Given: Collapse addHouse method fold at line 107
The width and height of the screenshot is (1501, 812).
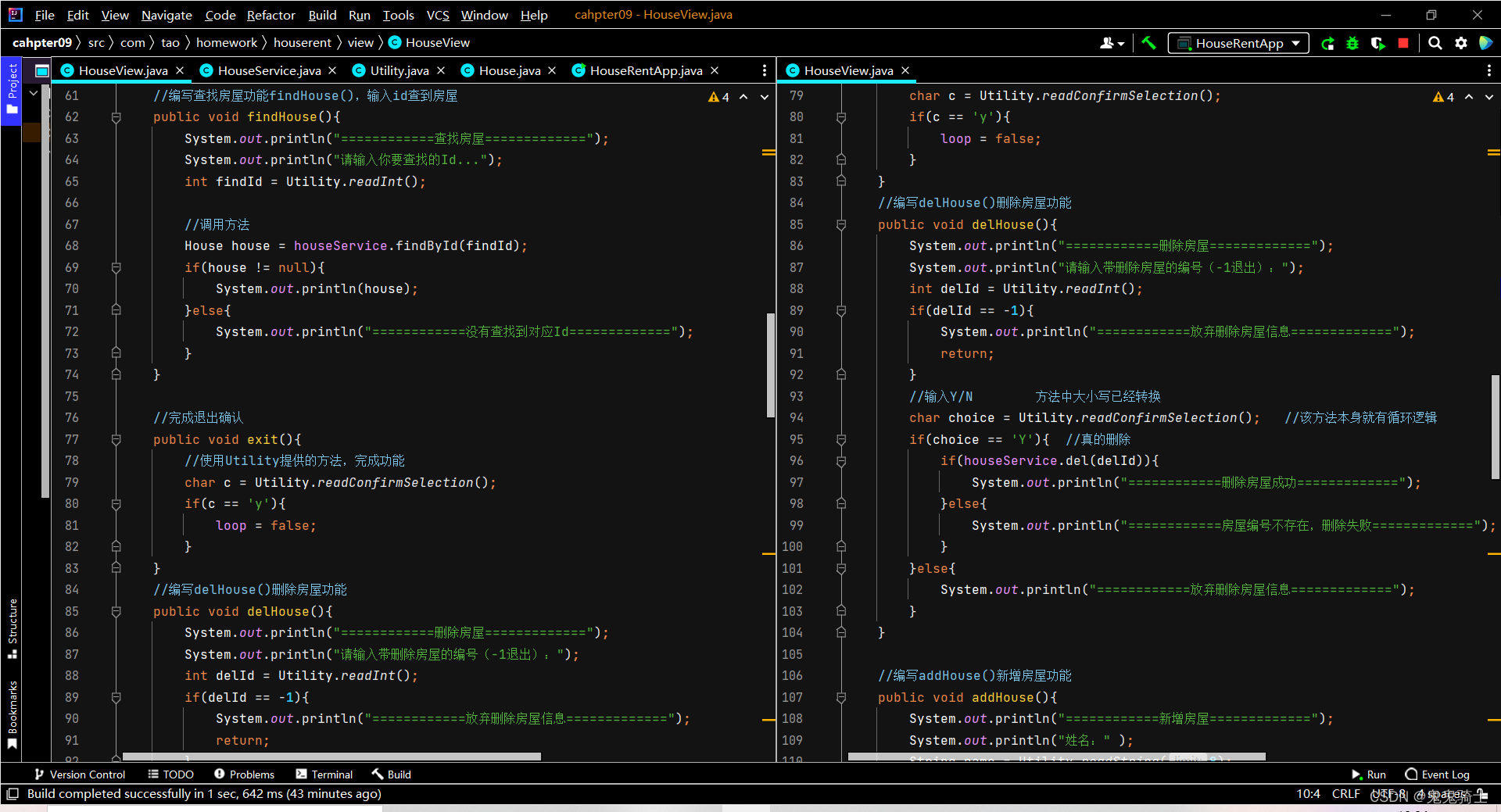Looking at the screenshot, I should (841, 698).
